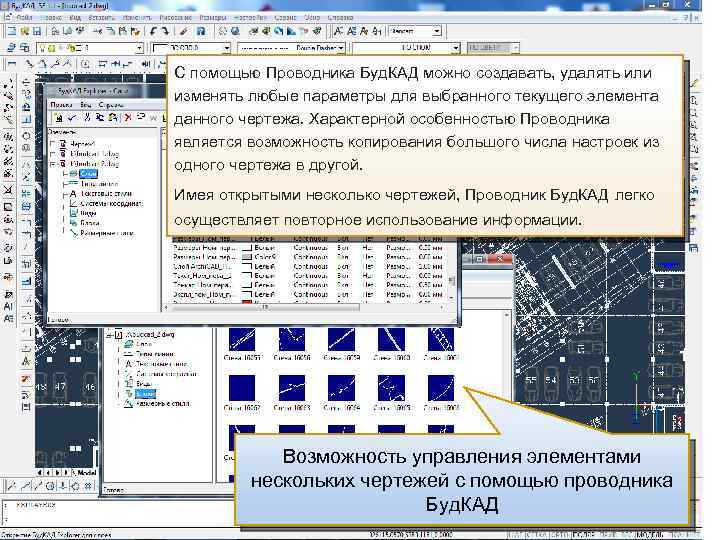Click the blue Help icon in toolbar

point(201,31)
